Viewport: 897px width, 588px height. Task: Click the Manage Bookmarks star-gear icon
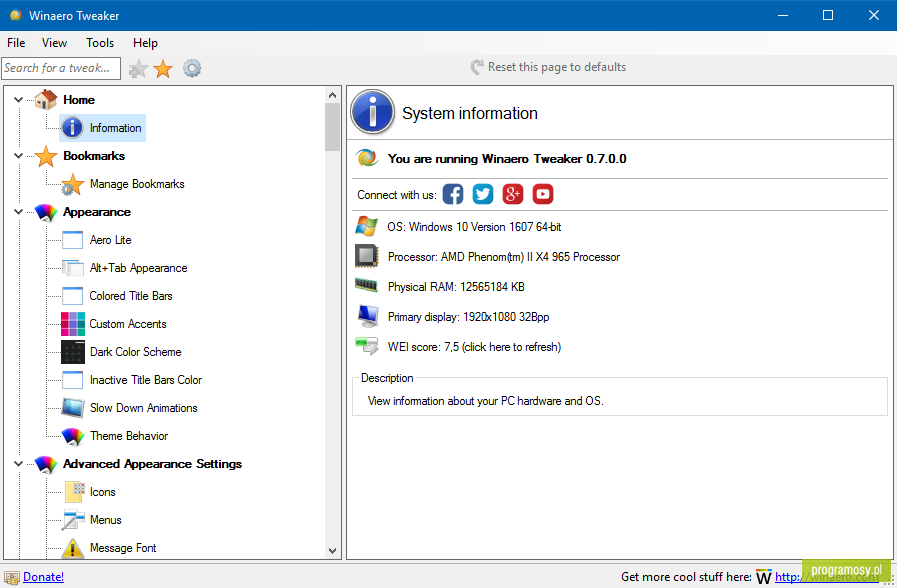click(73, 184)
